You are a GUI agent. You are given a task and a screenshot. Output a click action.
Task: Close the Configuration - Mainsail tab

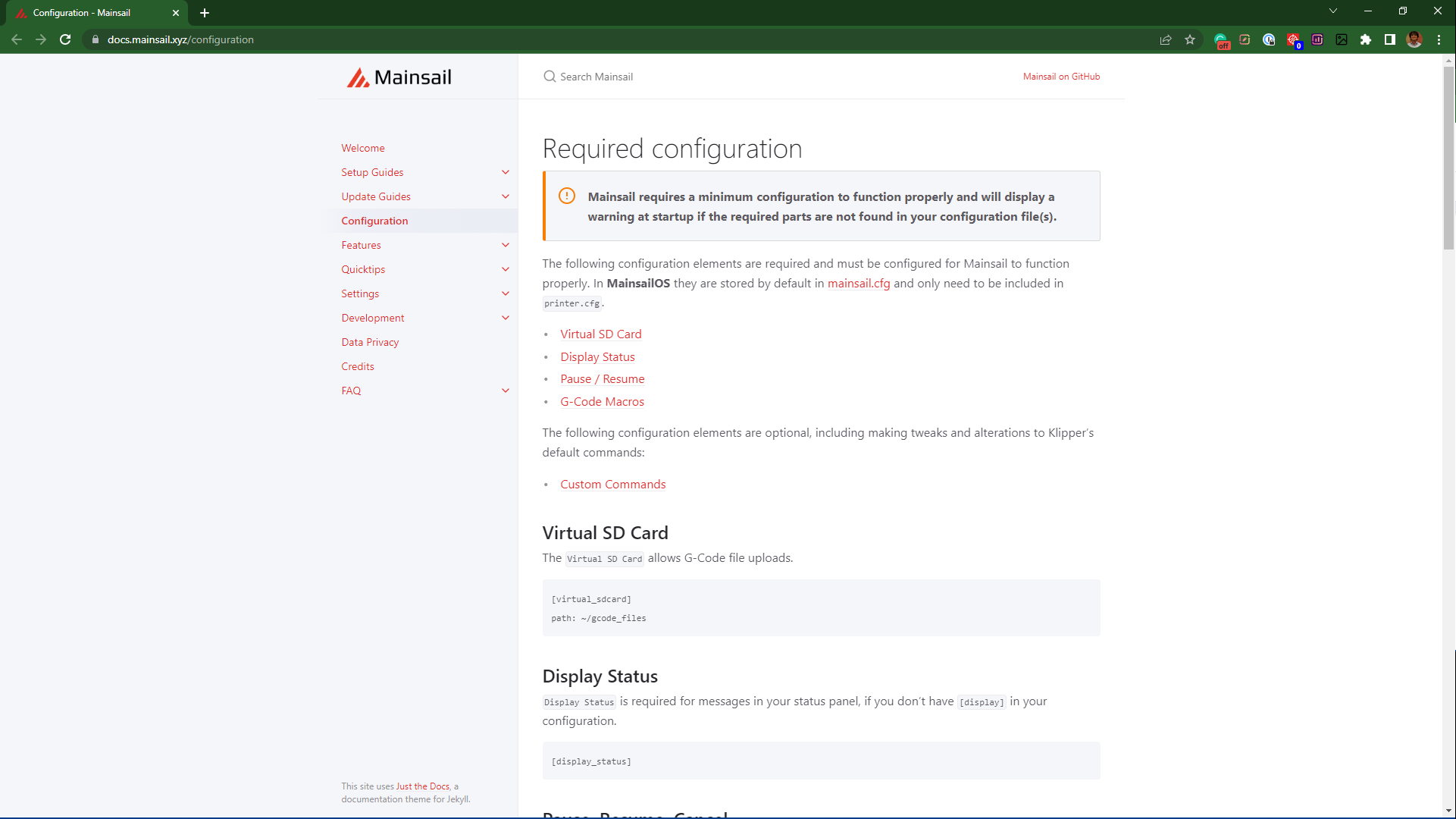click(176, 13)
